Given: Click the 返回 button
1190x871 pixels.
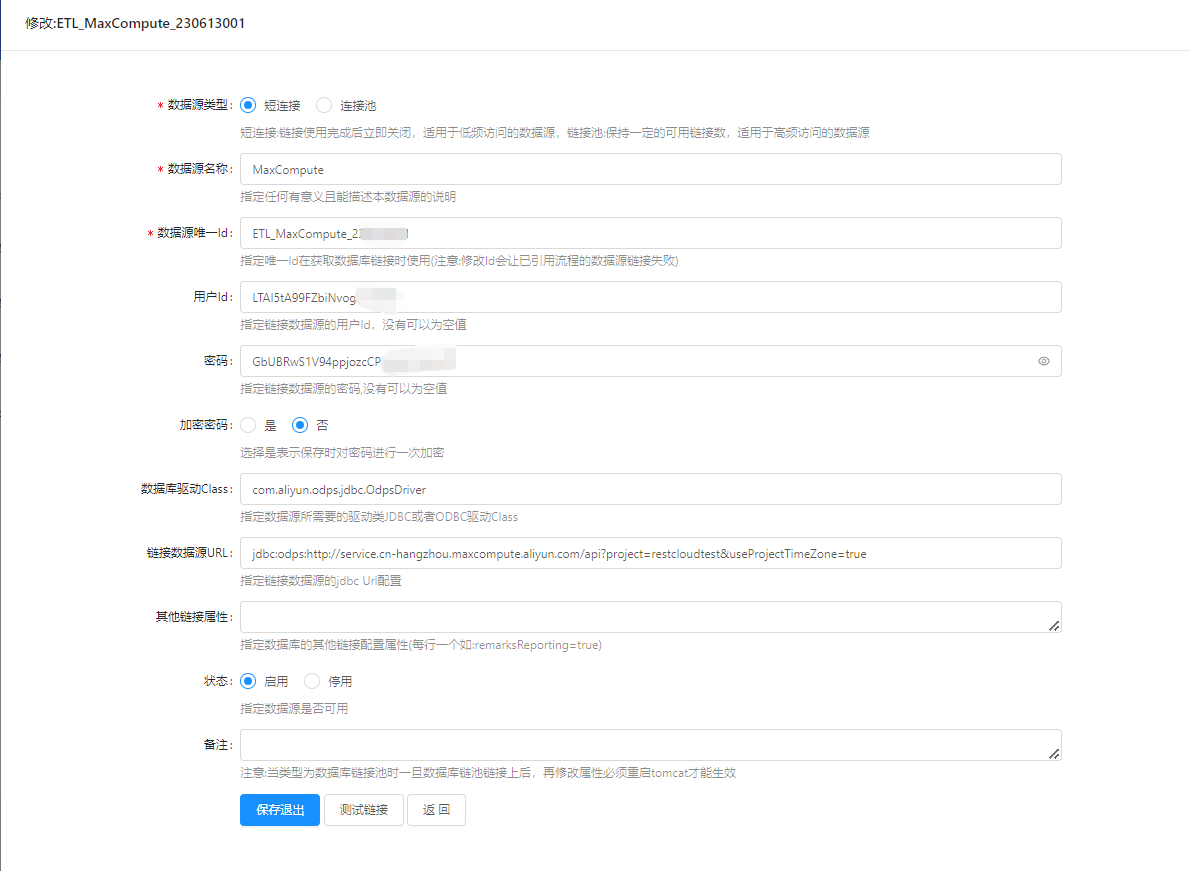Looking at the screenshot, I should coord(436,810).
